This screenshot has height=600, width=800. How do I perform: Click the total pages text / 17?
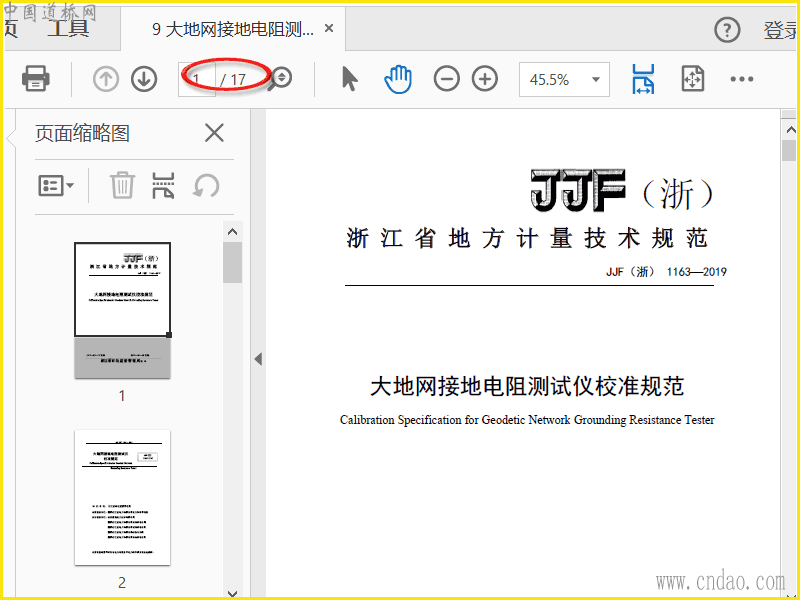[x=233, y=80]
